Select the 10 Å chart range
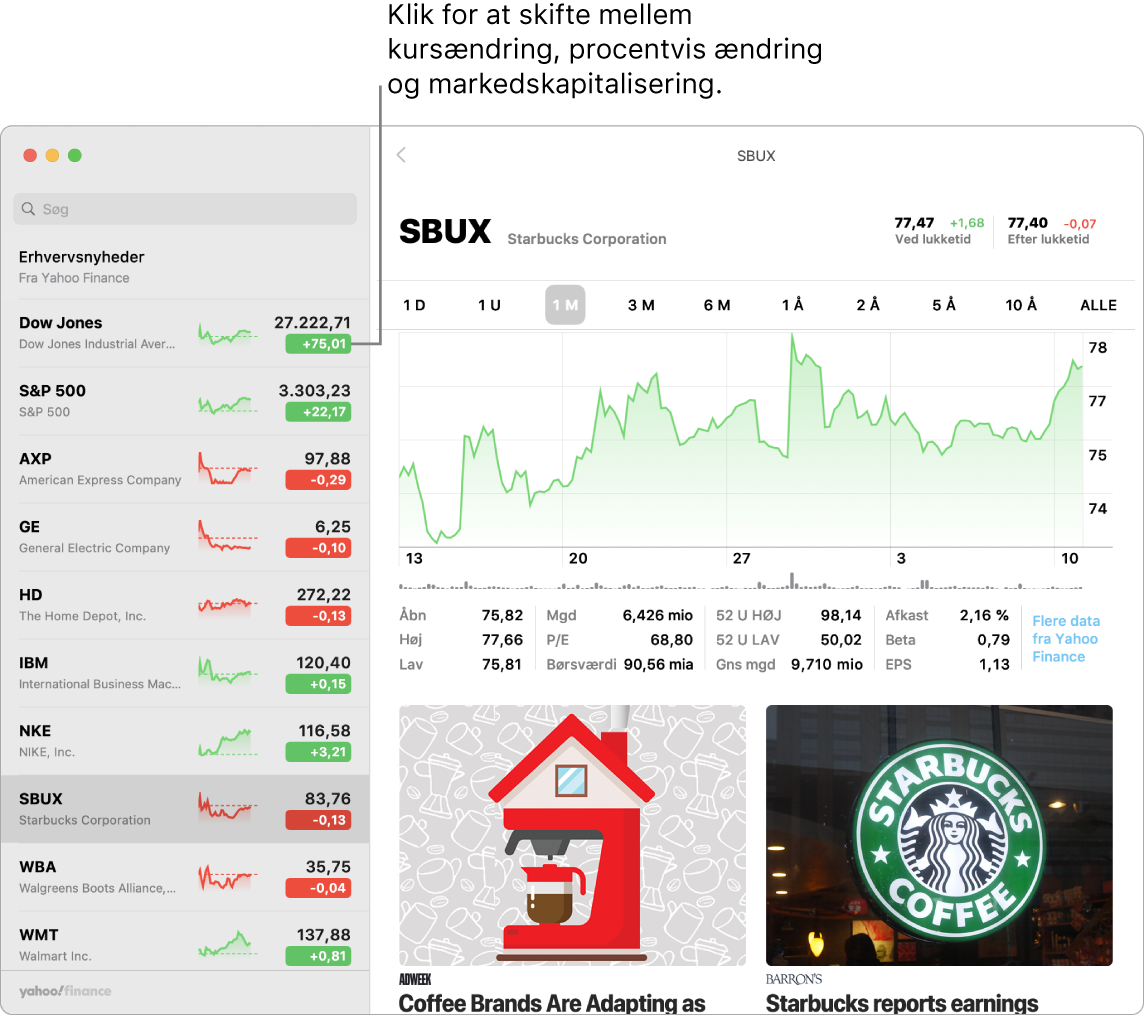 [x=1021, y=305]
